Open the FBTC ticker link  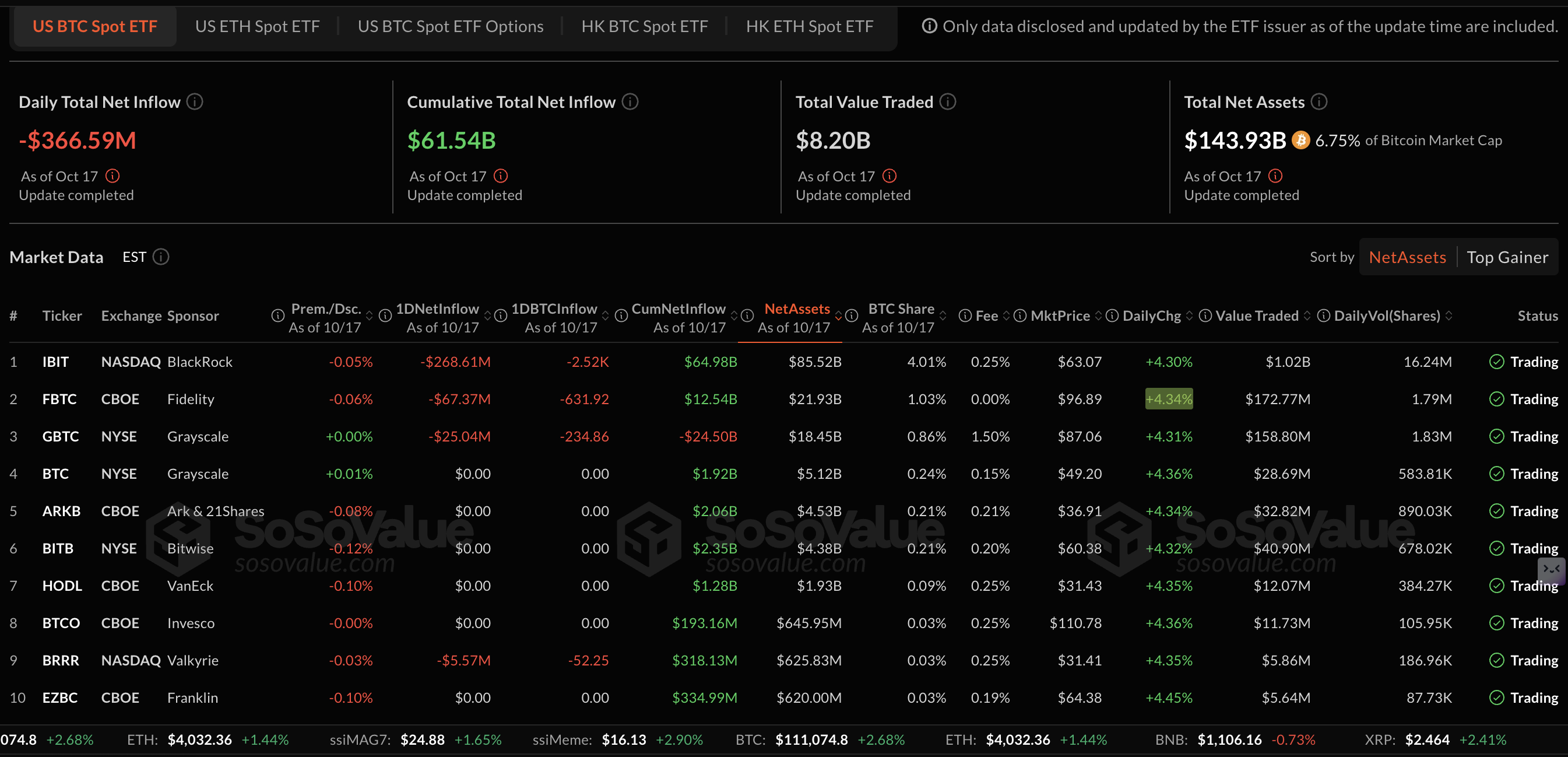click(x=59, y=399)
